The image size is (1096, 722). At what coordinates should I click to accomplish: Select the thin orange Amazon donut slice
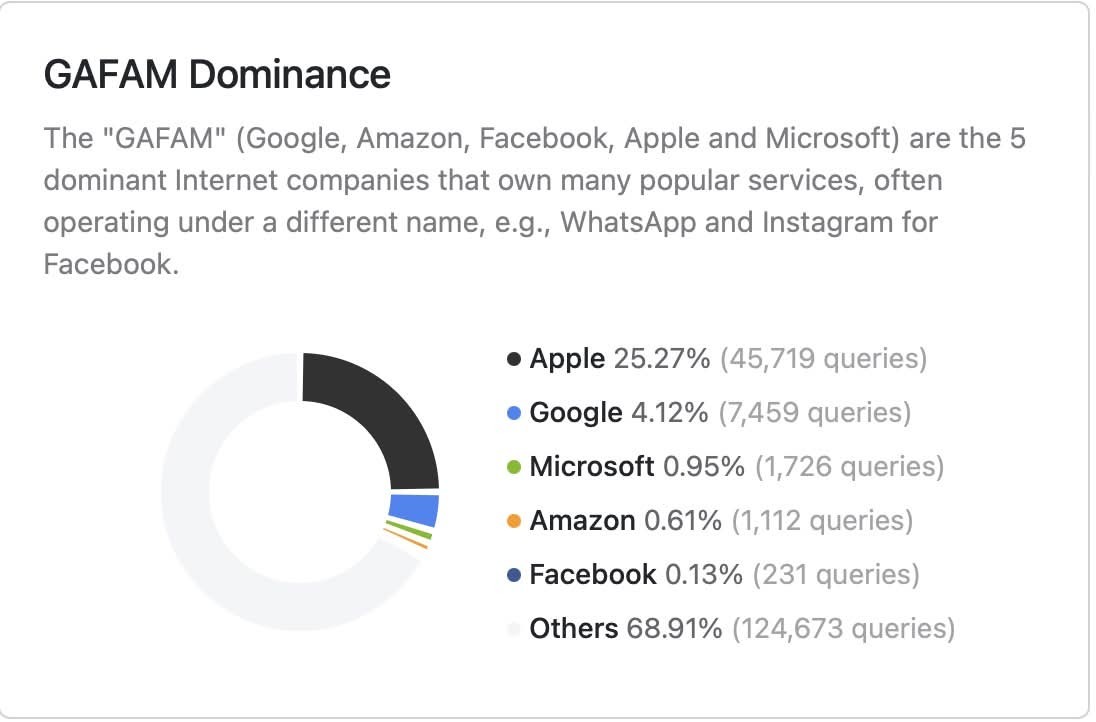coord(408,540)
